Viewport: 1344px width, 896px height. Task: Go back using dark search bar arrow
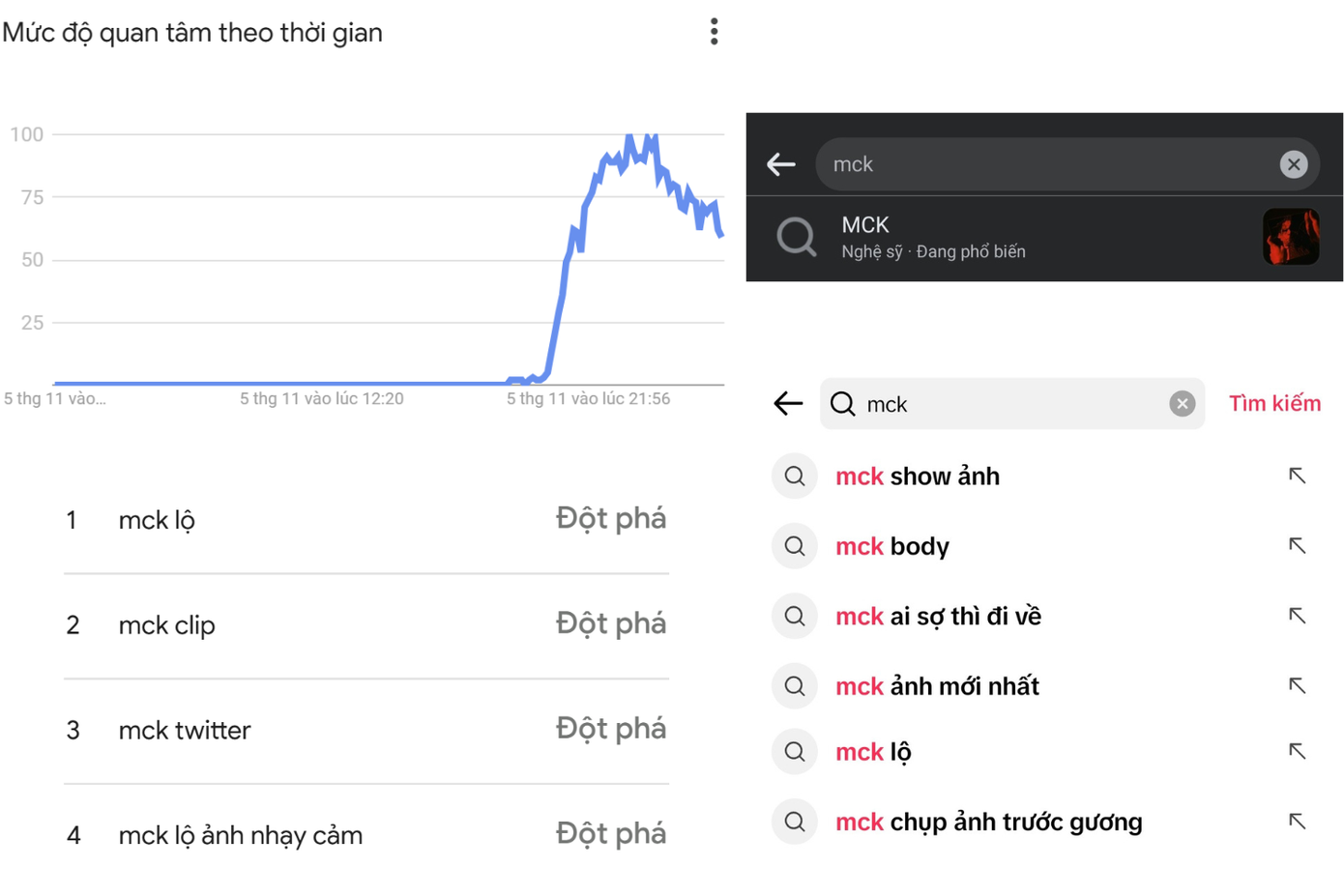point(781,164)
